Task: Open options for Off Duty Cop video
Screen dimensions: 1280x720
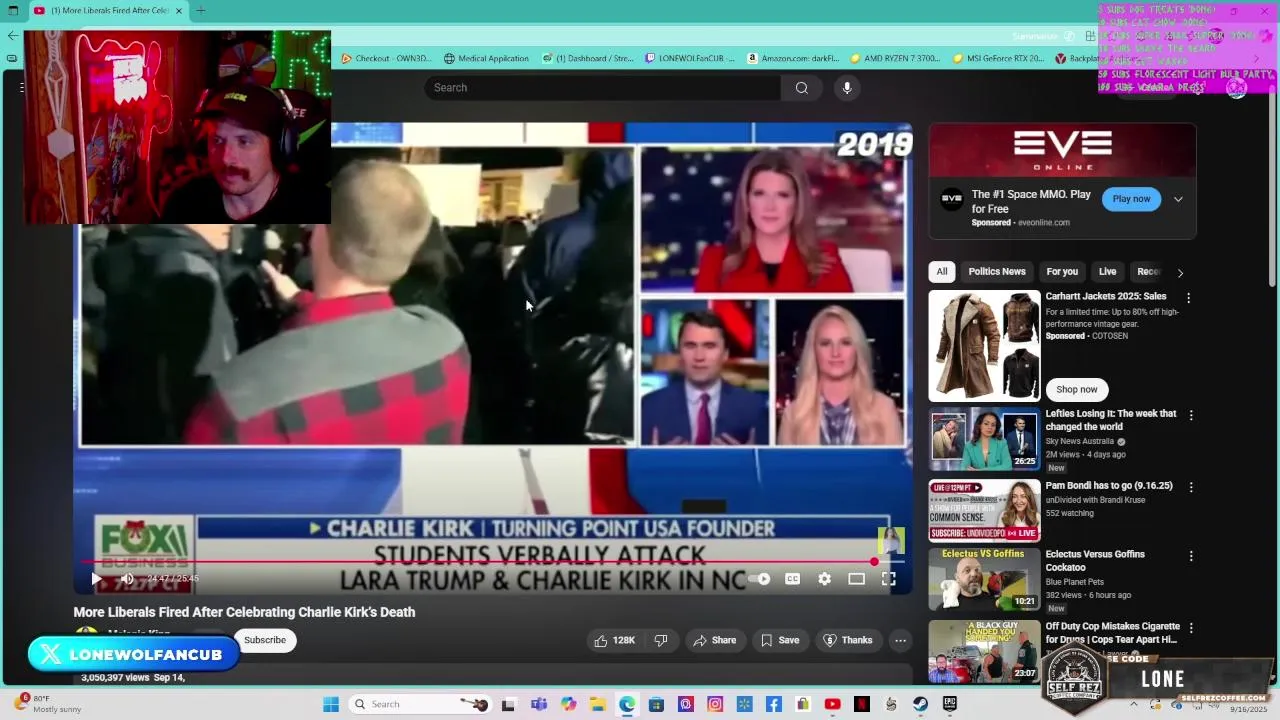Action: click(x=1190, y=628)
